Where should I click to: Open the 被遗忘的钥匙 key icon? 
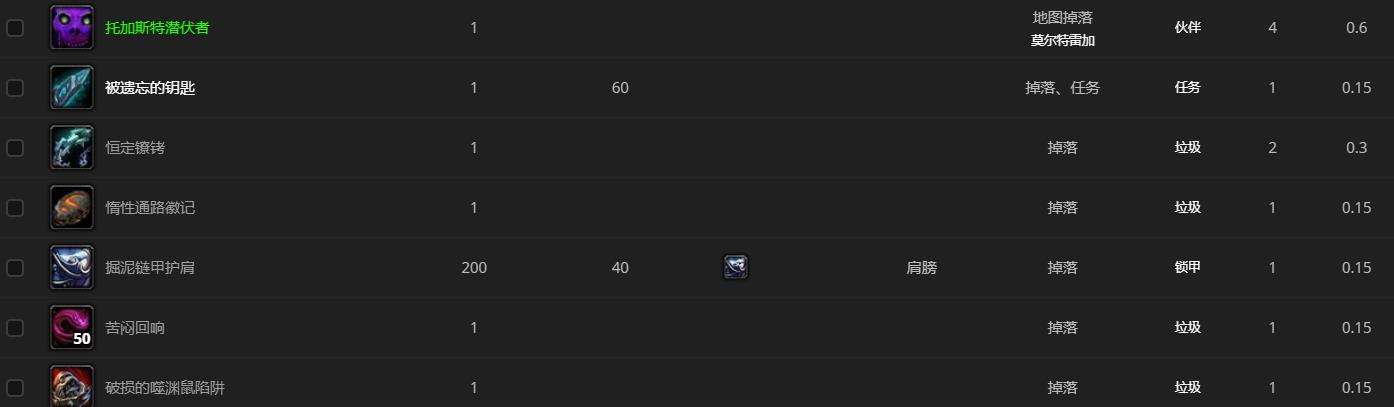pos(72,88)
